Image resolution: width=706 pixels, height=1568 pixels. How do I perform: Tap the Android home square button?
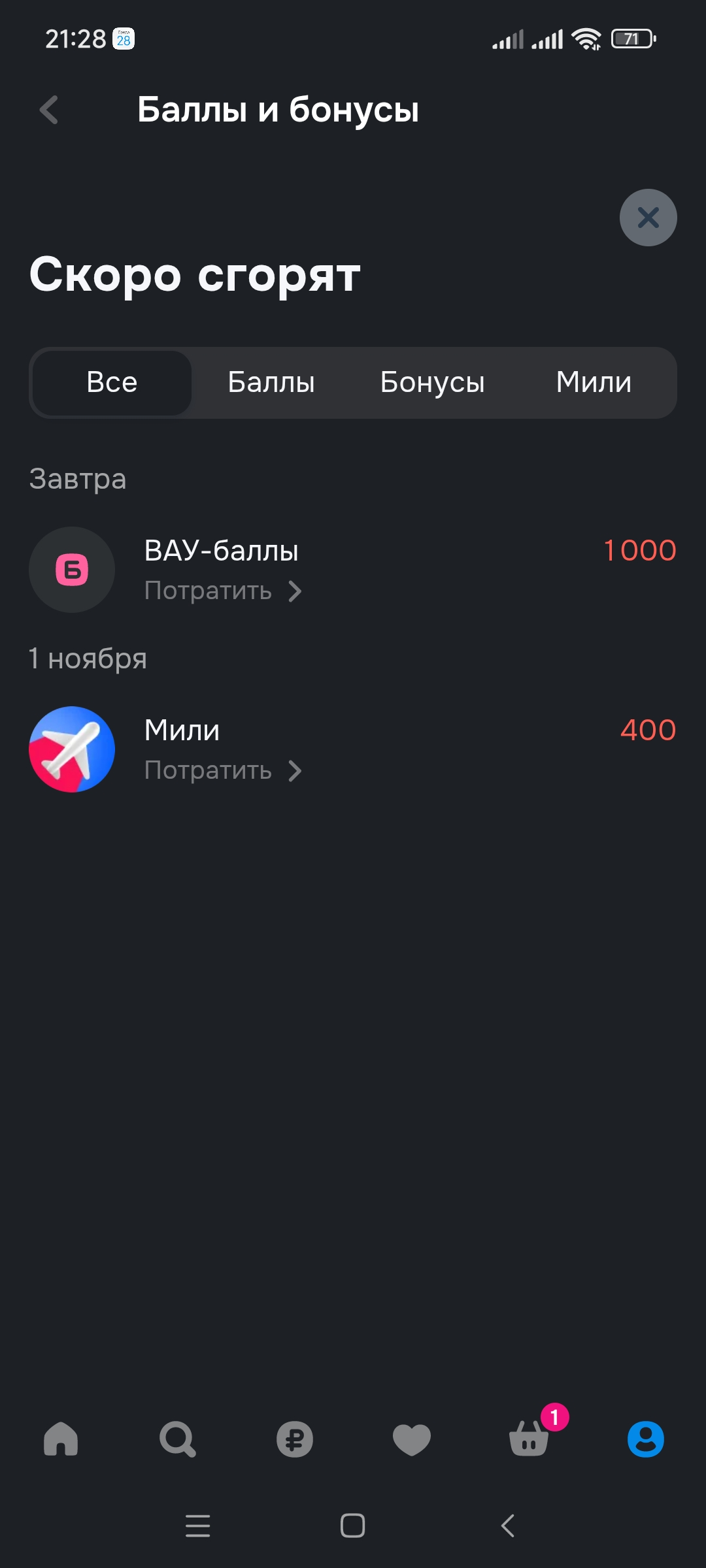[353, 1526]
